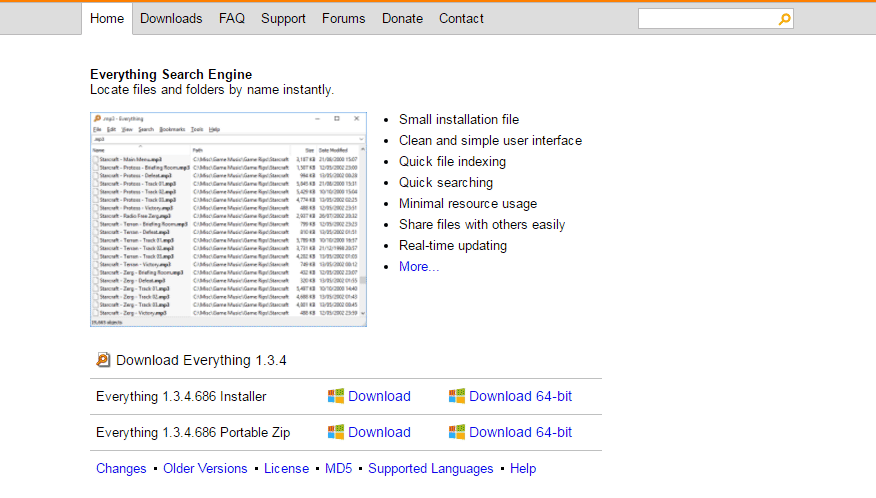
Task: Open the Contact page
Action: [x=461, y=18]
